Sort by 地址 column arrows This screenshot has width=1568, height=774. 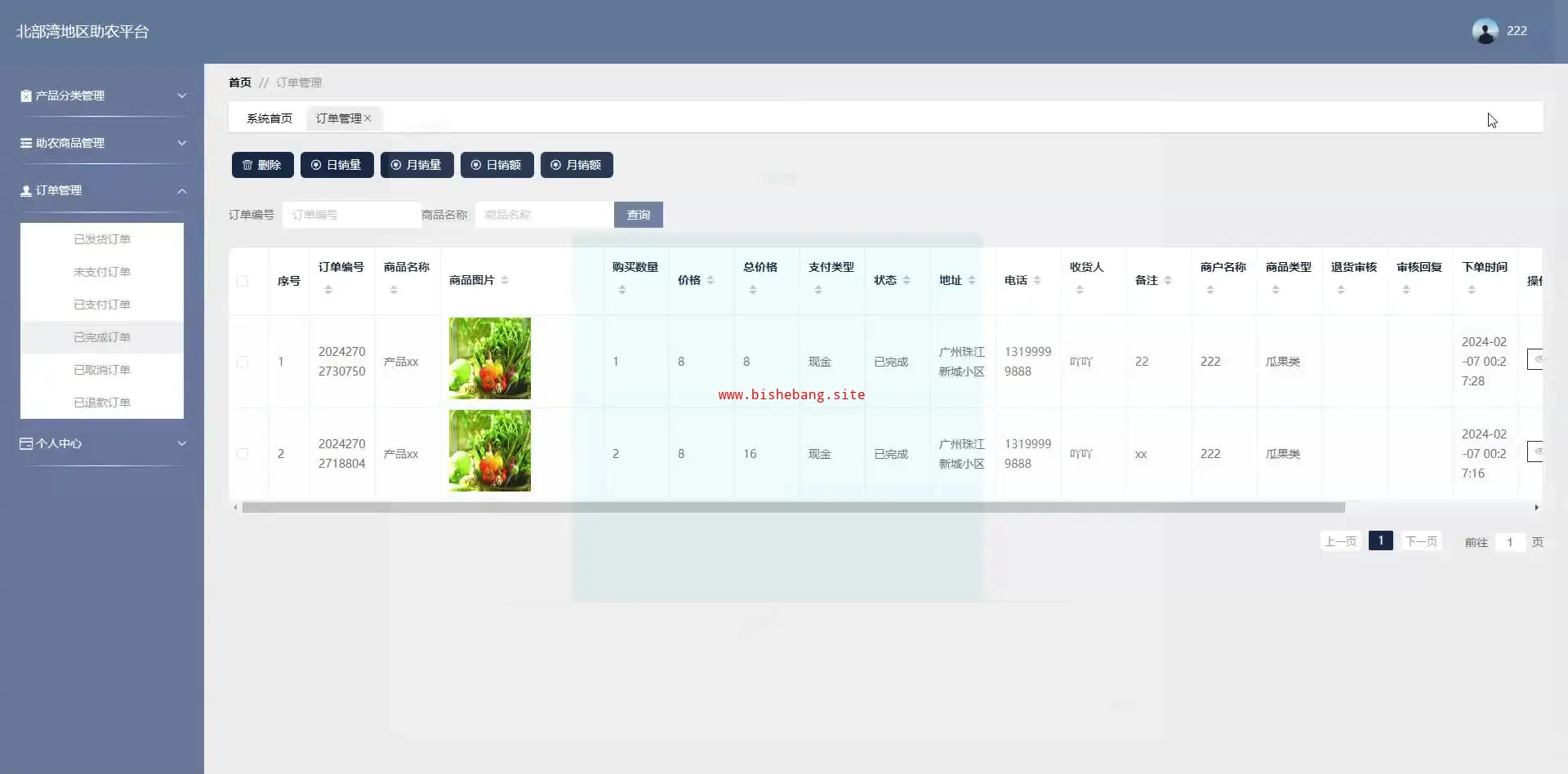(x=972, y=280)
